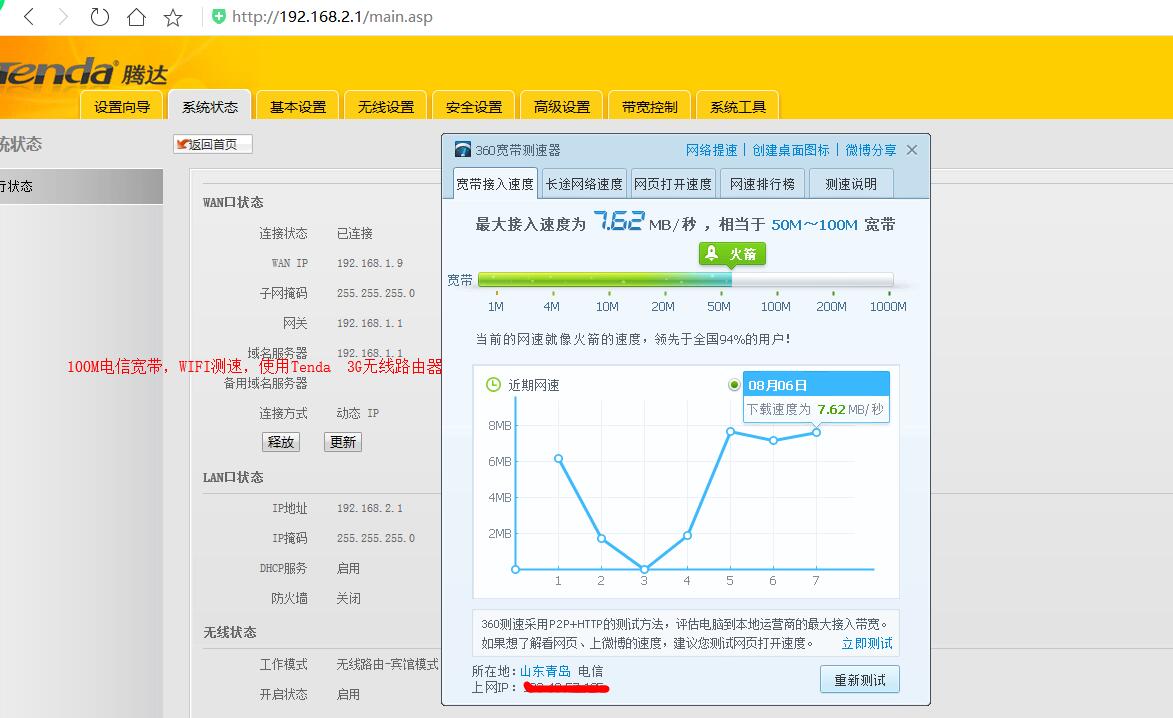Click the broadband speed gauge bar
This screenshot has height=718, width=1173.
point(686,280)
